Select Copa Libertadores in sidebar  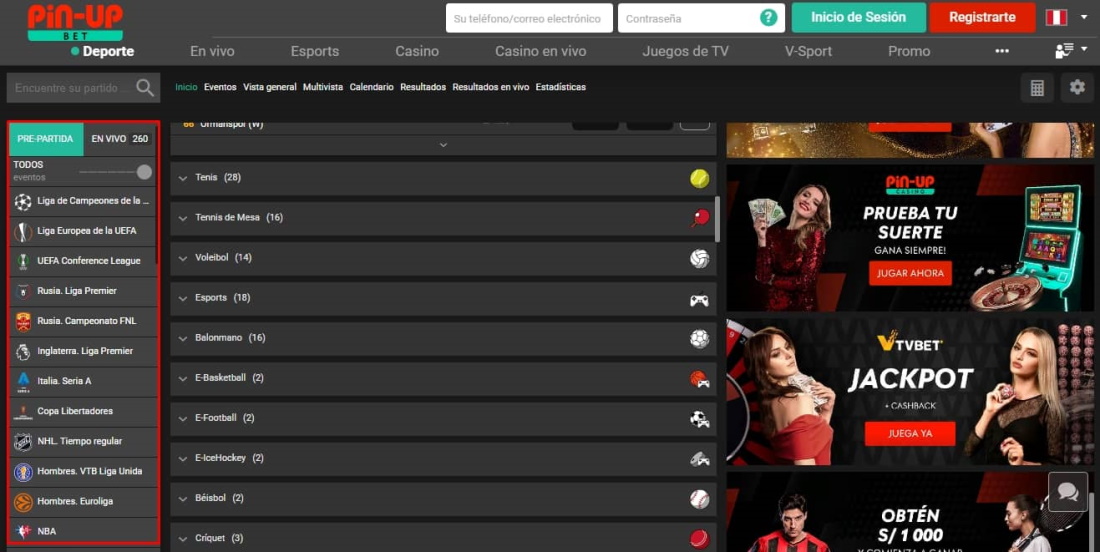[83, 412]
